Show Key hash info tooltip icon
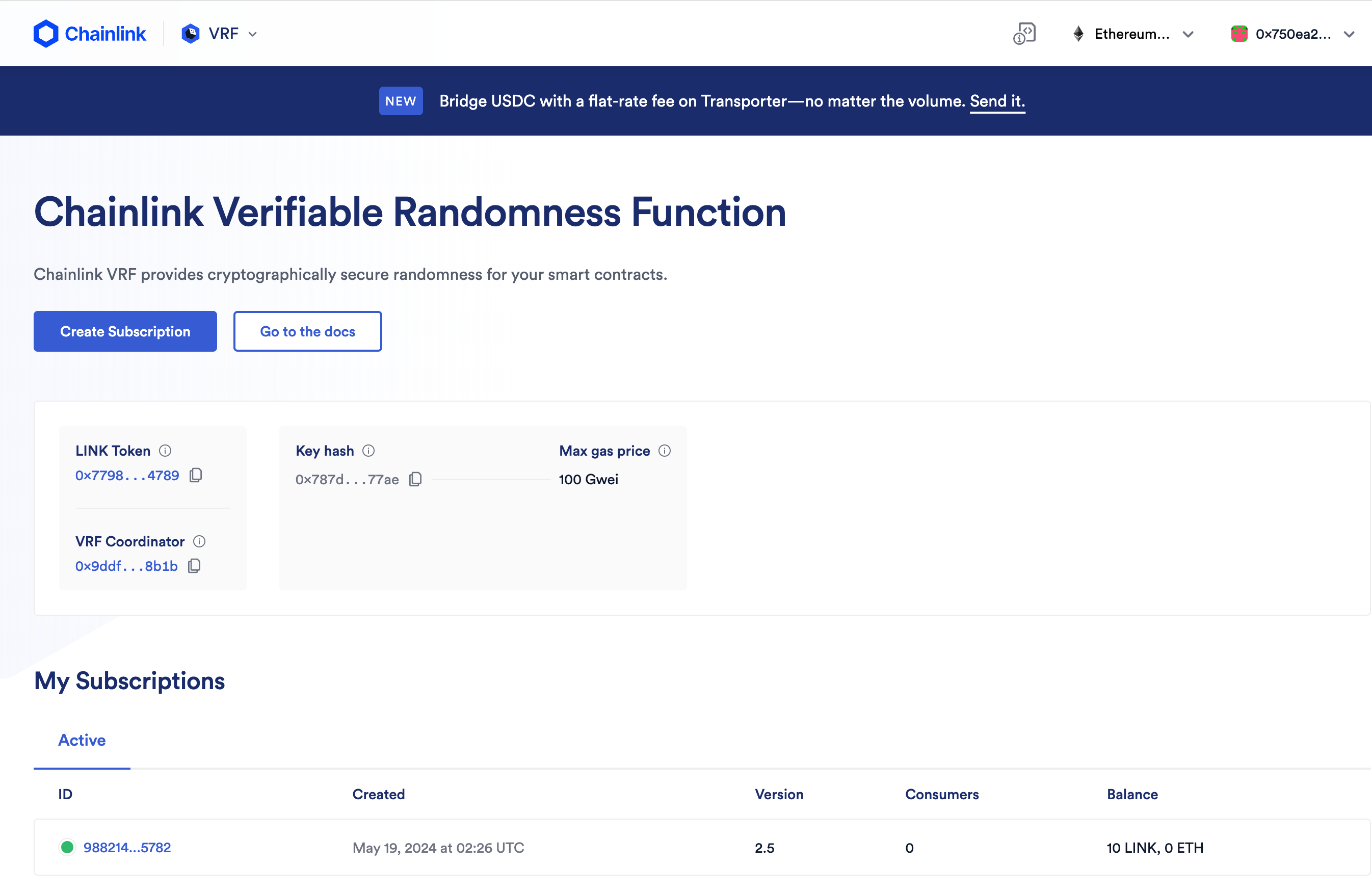 [368, 451]
